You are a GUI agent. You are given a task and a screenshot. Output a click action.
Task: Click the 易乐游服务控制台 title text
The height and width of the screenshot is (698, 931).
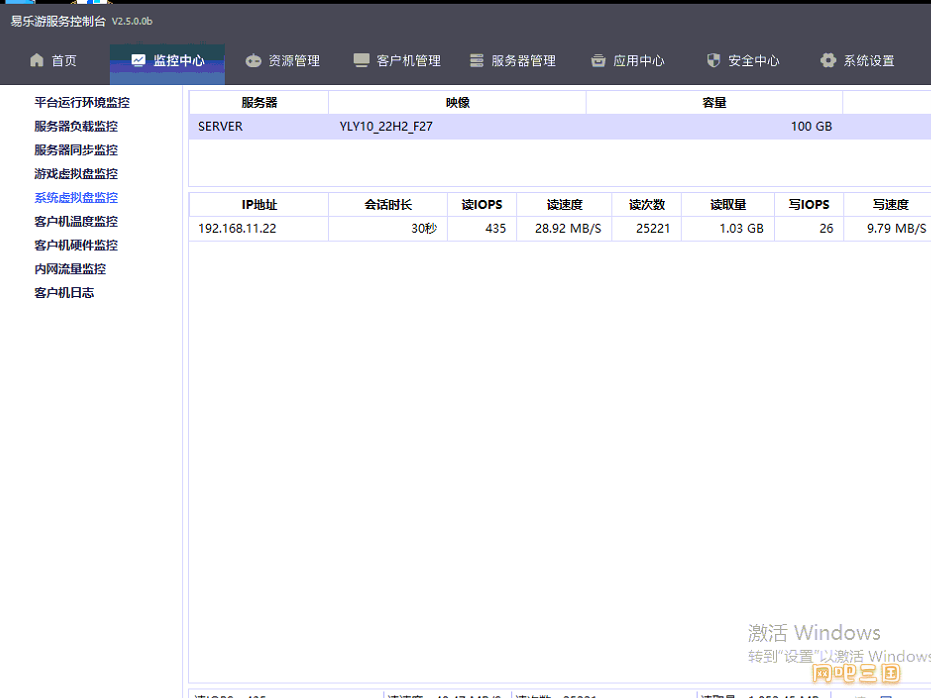(x=58, y=21)
